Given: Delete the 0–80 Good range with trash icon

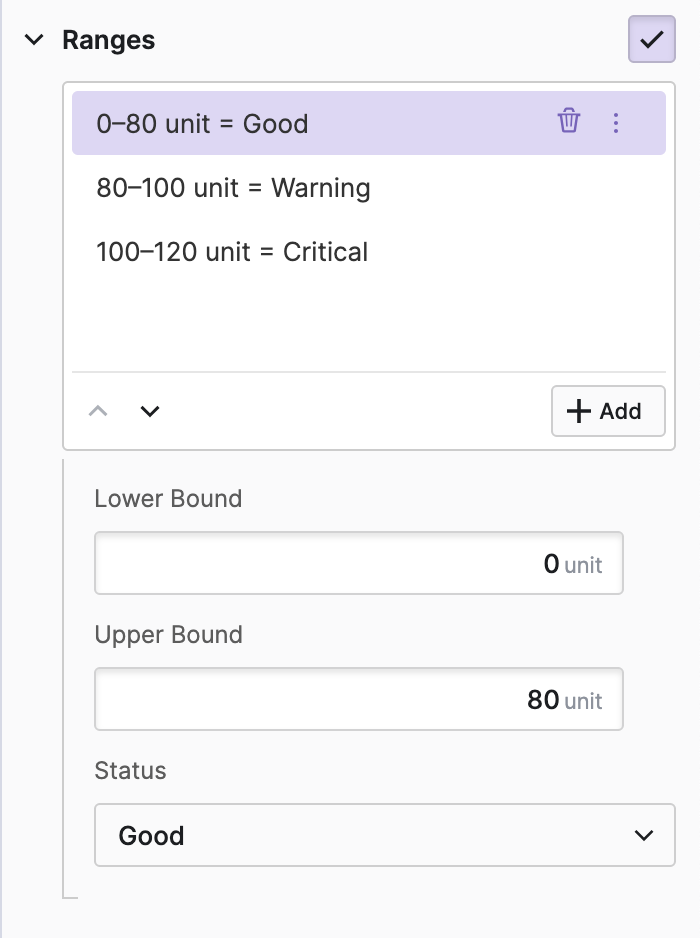Looking at the screenshot, I should point(569,122).
